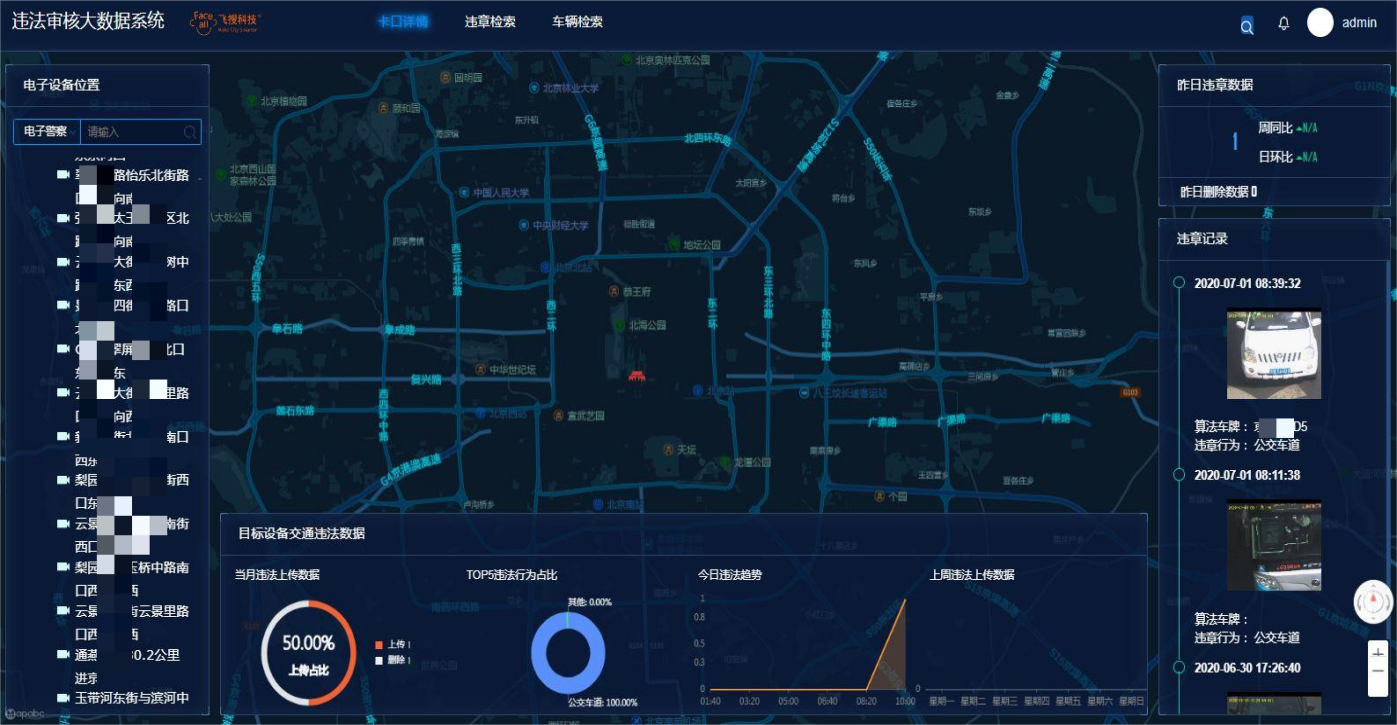
Task: Open the search icon in the header
Action: point(1246,27)
